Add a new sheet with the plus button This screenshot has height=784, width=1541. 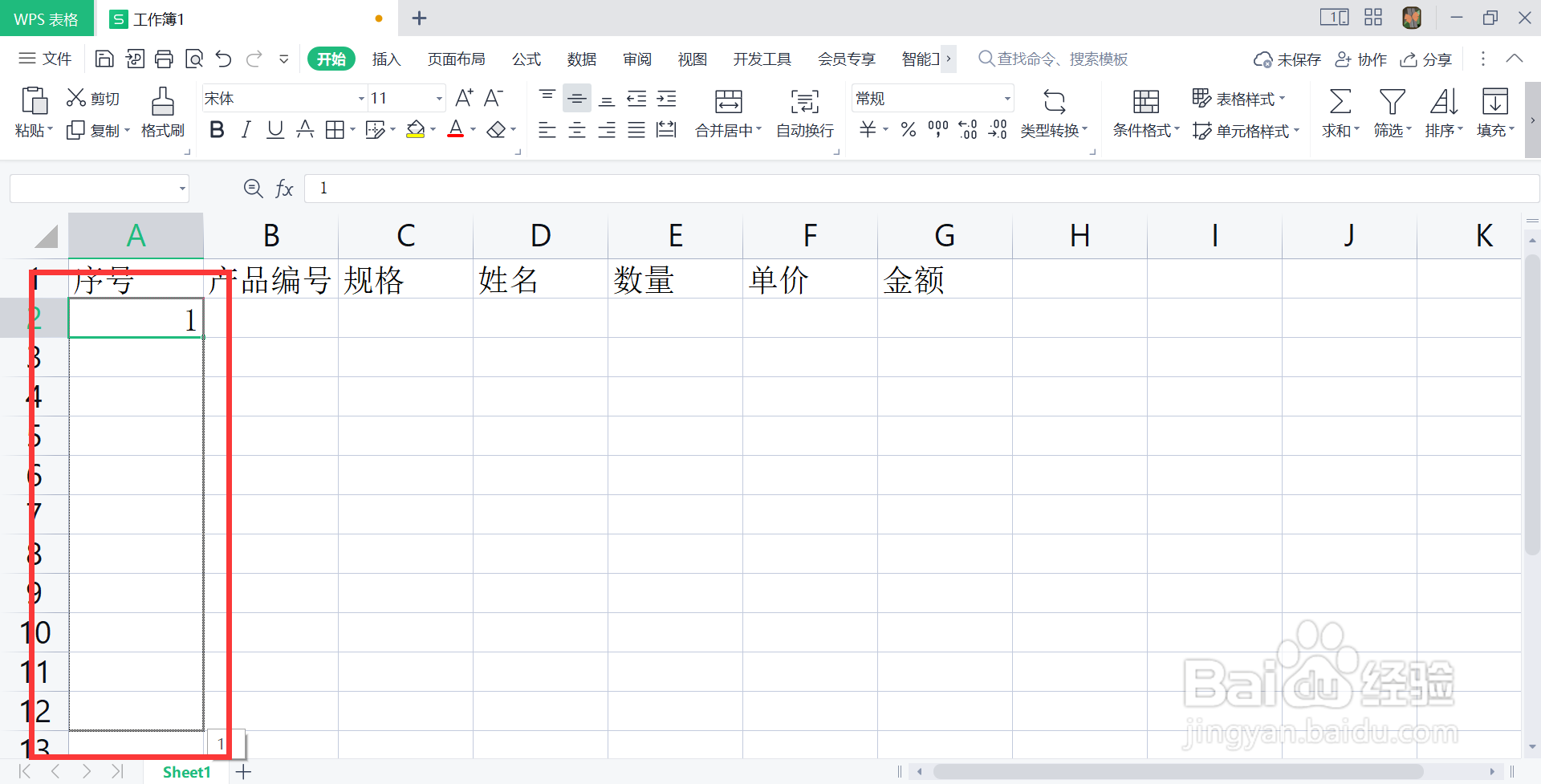[243, 771]
